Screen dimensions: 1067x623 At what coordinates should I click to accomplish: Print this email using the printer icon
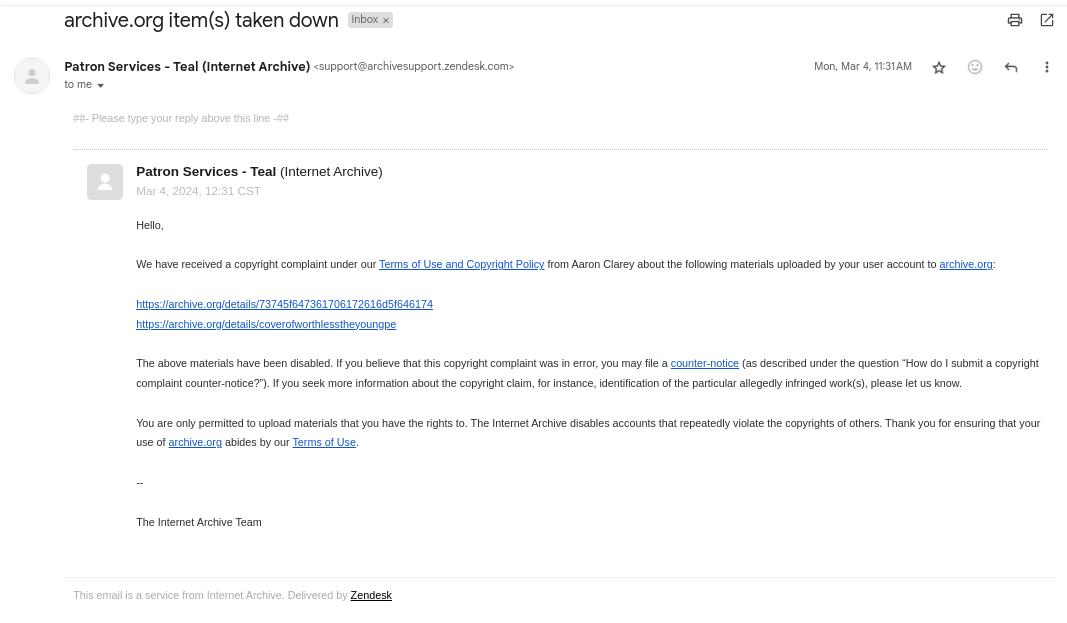pos(1015,20)
